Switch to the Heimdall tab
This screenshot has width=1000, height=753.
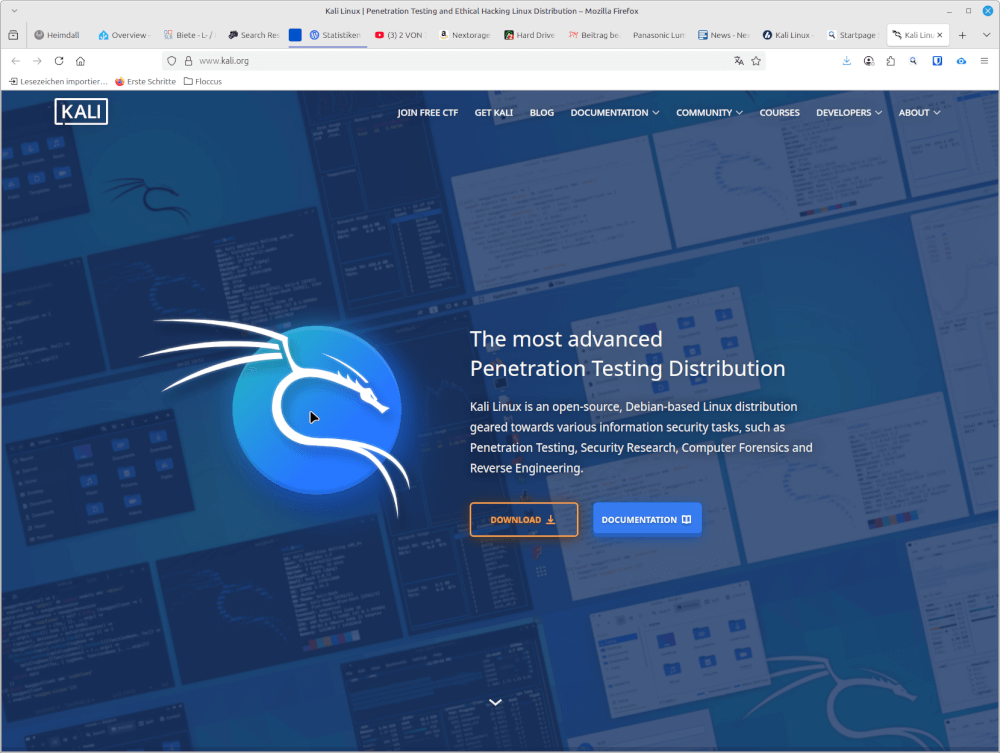point(59,35)
